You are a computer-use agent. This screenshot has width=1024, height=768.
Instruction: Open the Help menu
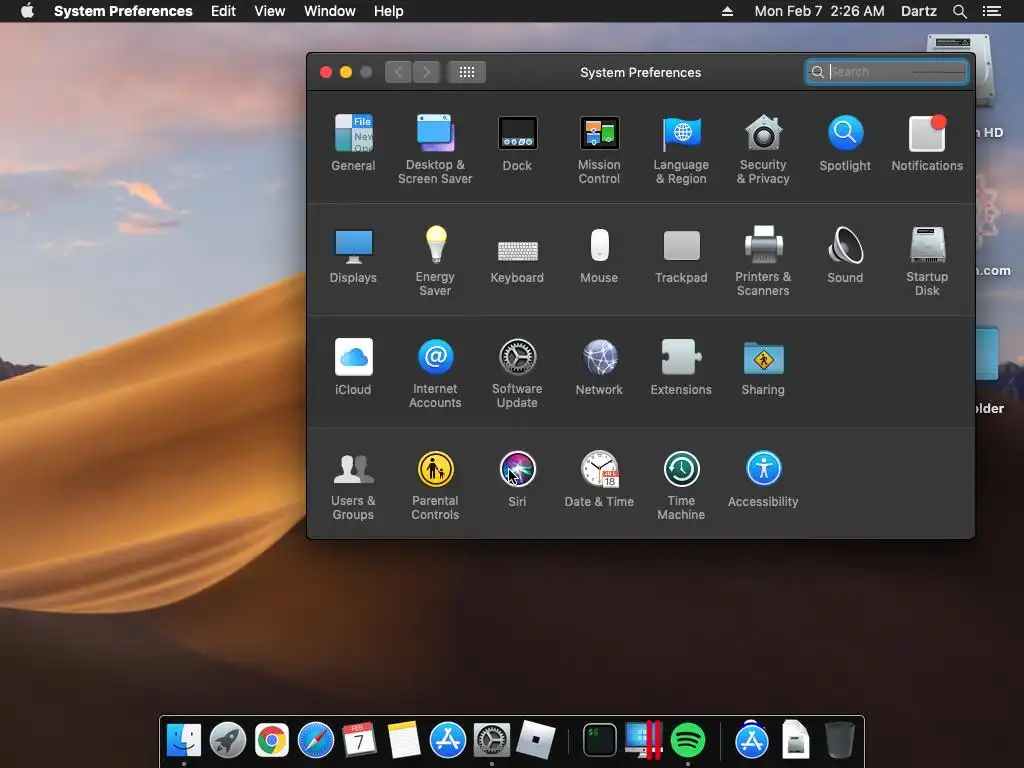pos(389,11)
